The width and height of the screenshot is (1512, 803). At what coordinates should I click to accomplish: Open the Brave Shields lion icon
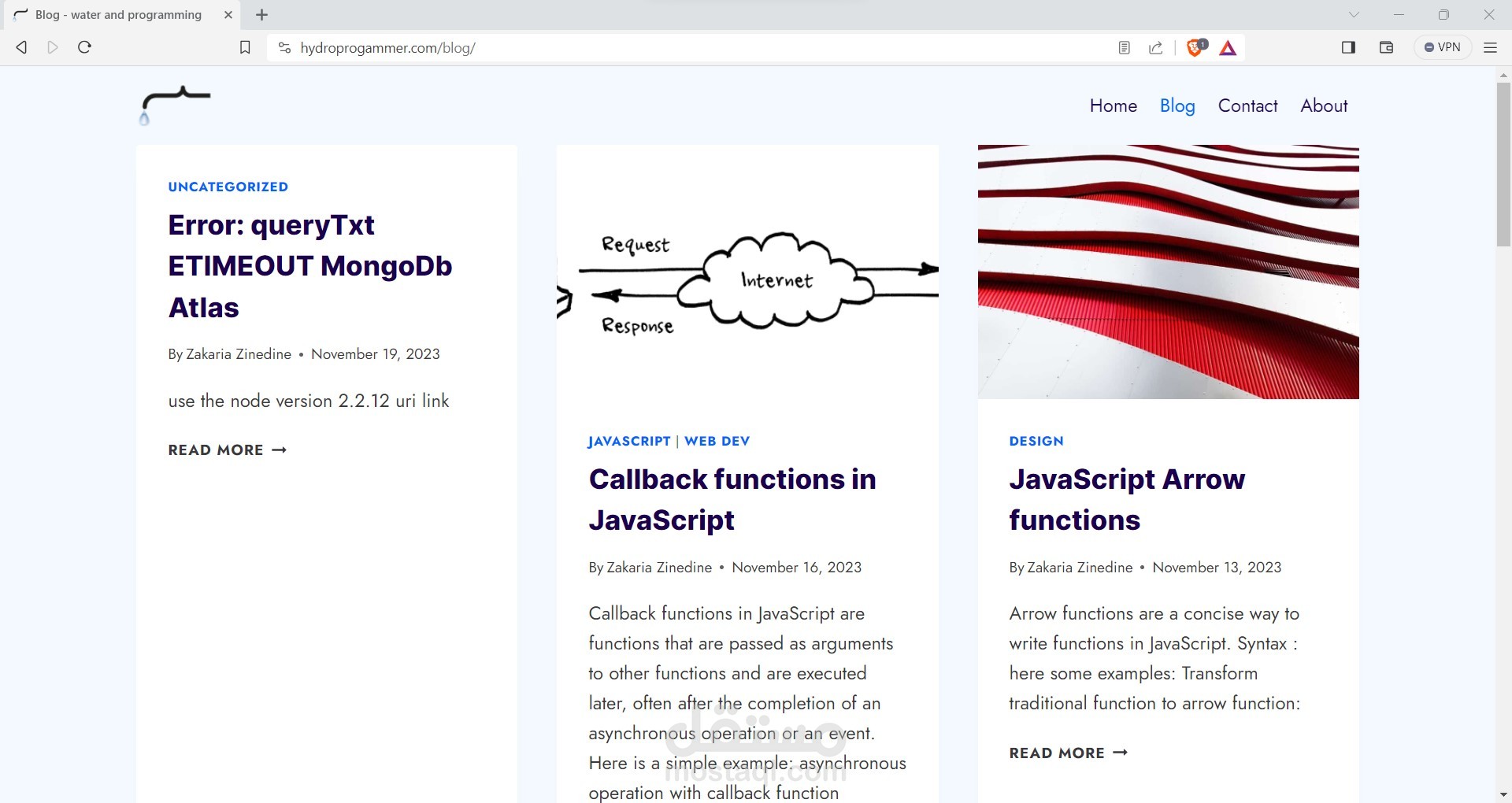[1196, 48]
